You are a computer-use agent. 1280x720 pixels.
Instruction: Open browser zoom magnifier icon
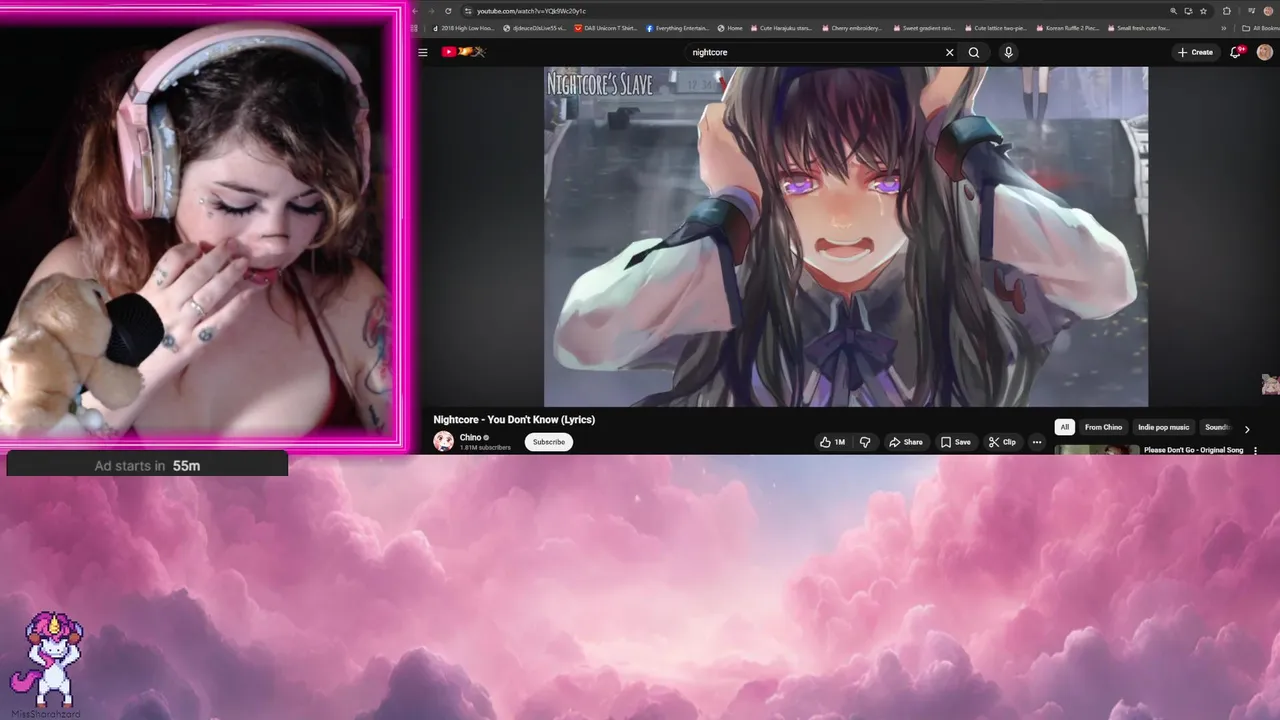(x=1173, y=11)
